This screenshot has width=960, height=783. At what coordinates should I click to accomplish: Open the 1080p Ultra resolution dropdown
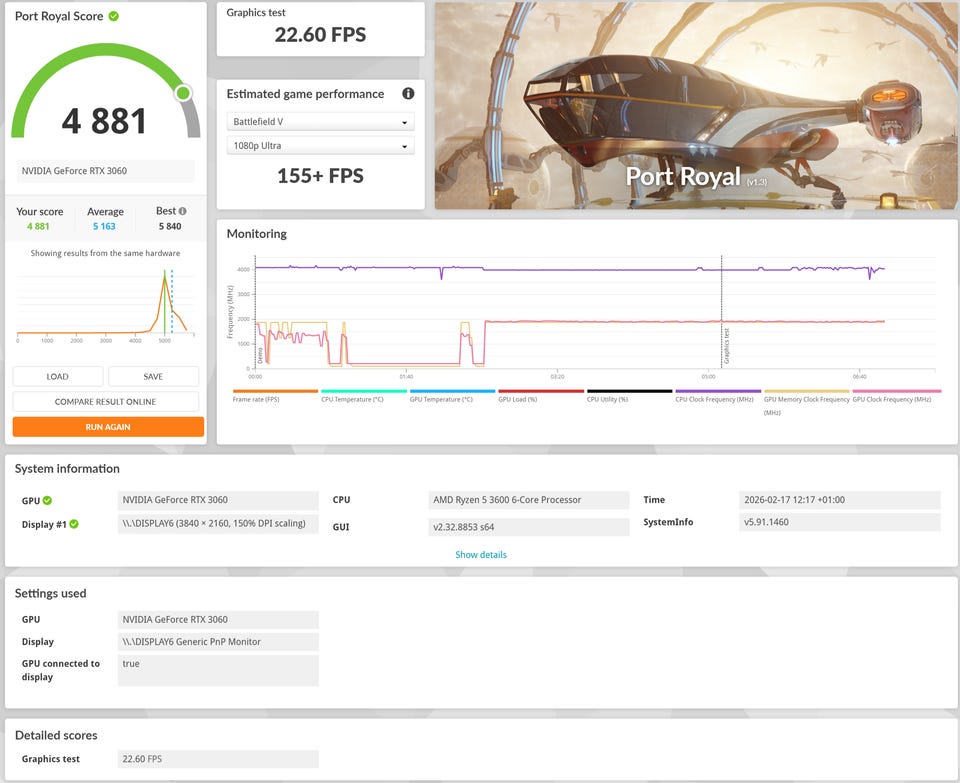pos(320,146)
